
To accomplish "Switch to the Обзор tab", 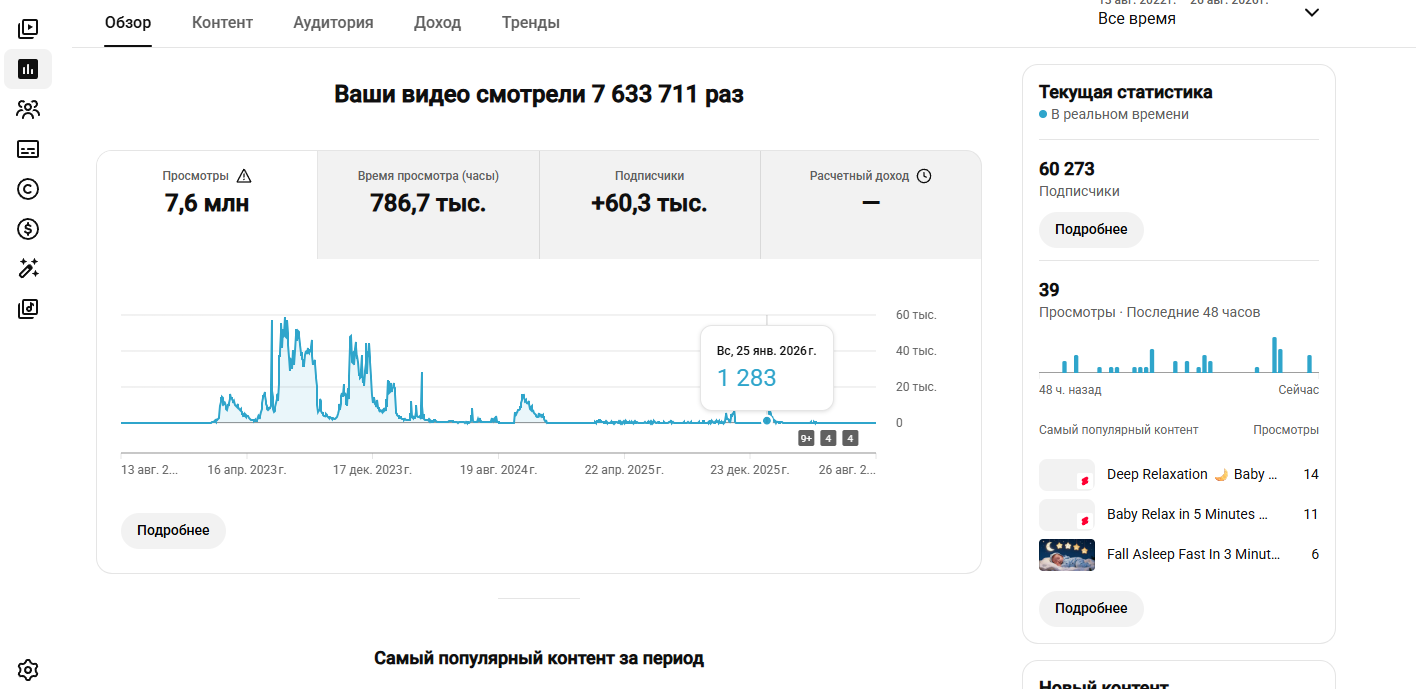I will point(128,22).
